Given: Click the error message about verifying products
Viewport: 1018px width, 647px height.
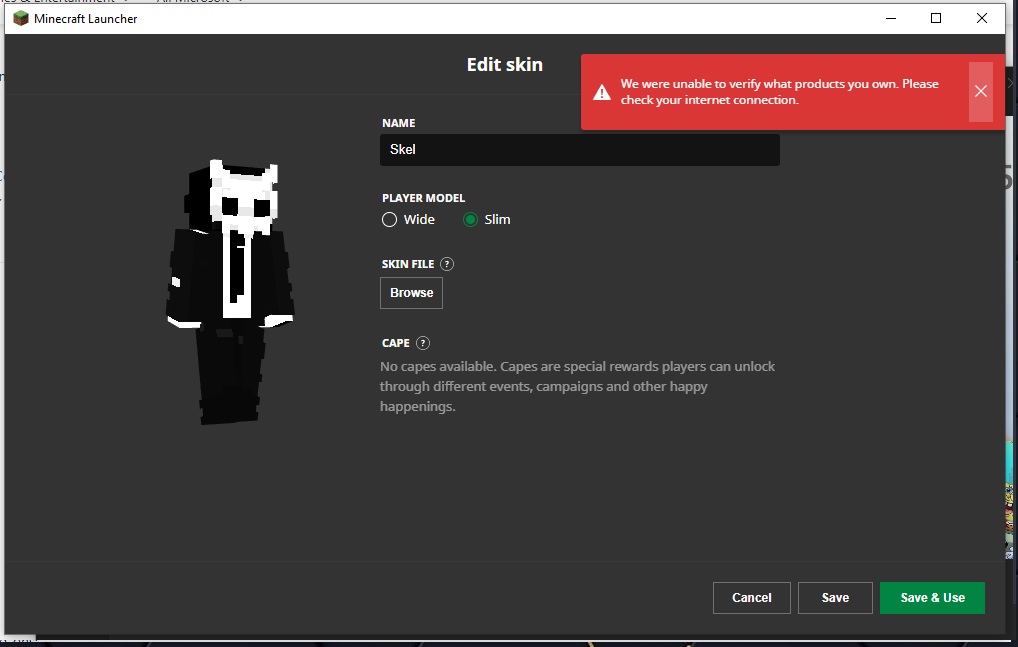Looking at the screenshot, I should click(779, 92).
